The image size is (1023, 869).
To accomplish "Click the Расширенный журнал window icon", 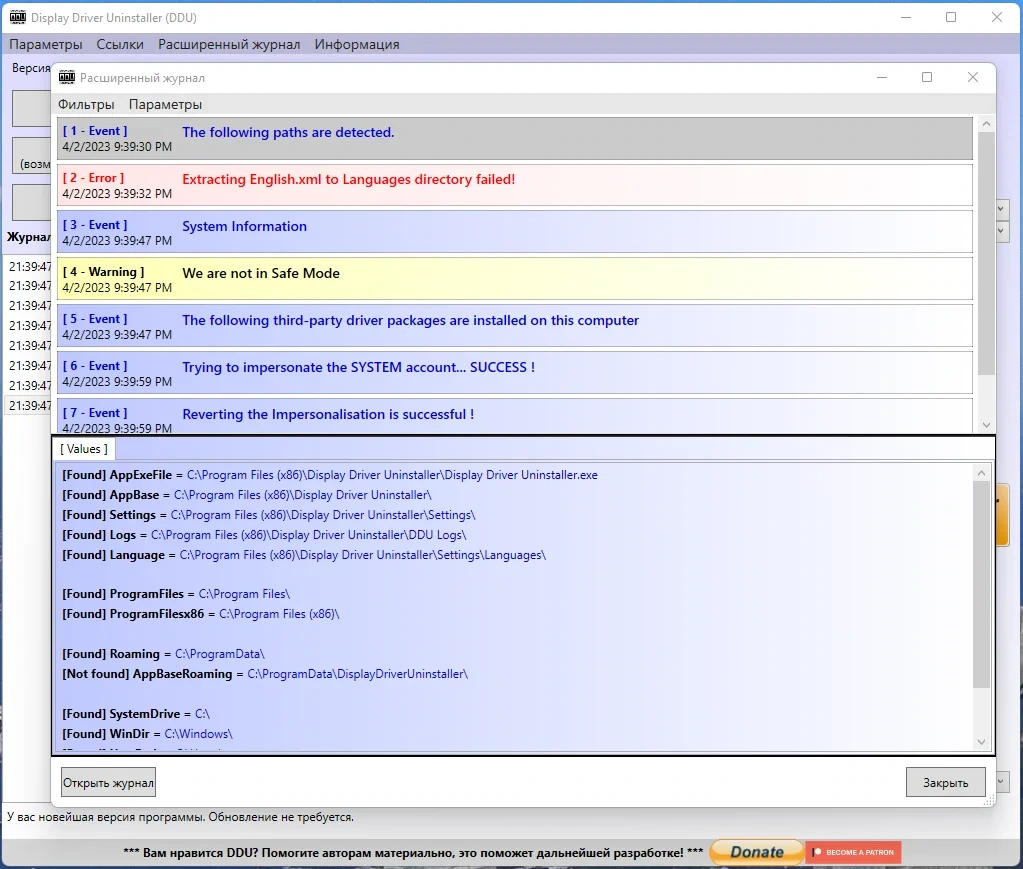I will pos(67,77).
